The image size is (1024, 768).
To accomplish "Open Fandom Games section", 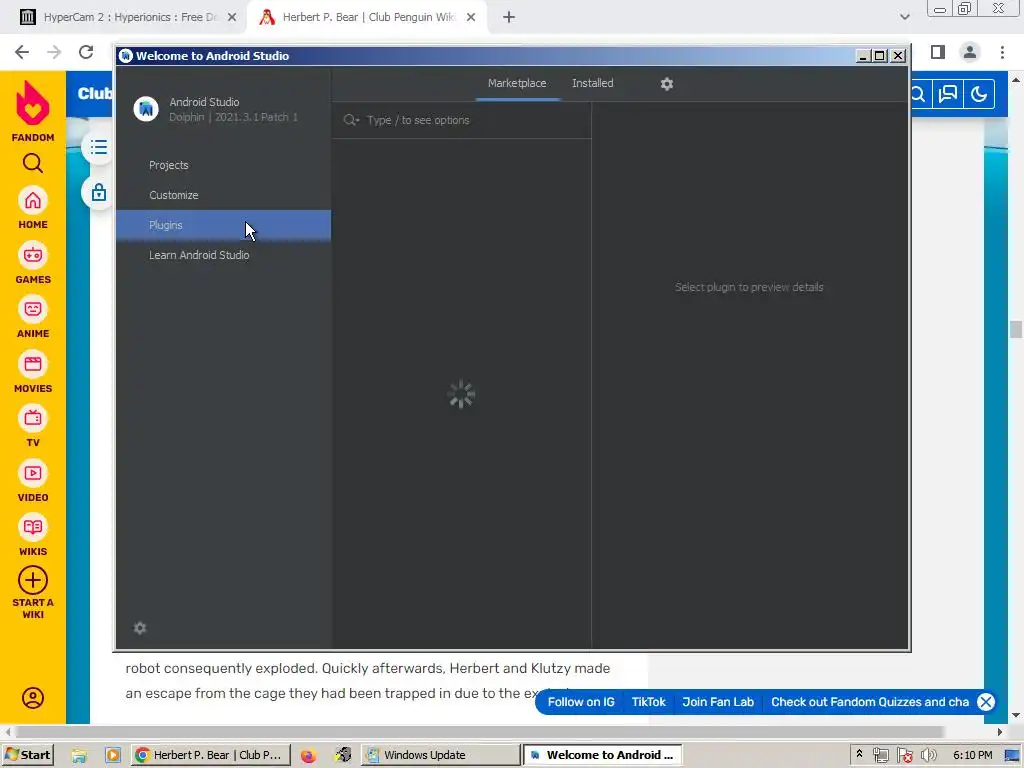I will click(x=33, y=263).
